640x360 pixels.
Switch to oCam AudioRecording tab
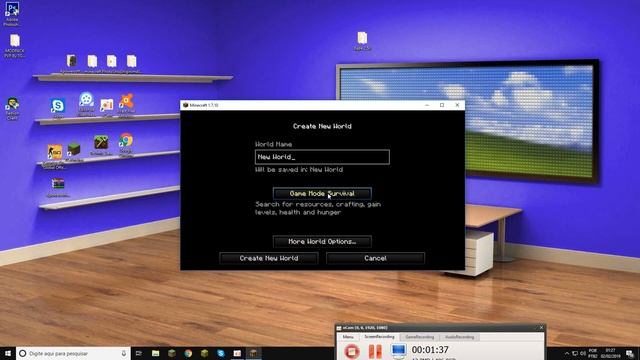tap(459, 337)
